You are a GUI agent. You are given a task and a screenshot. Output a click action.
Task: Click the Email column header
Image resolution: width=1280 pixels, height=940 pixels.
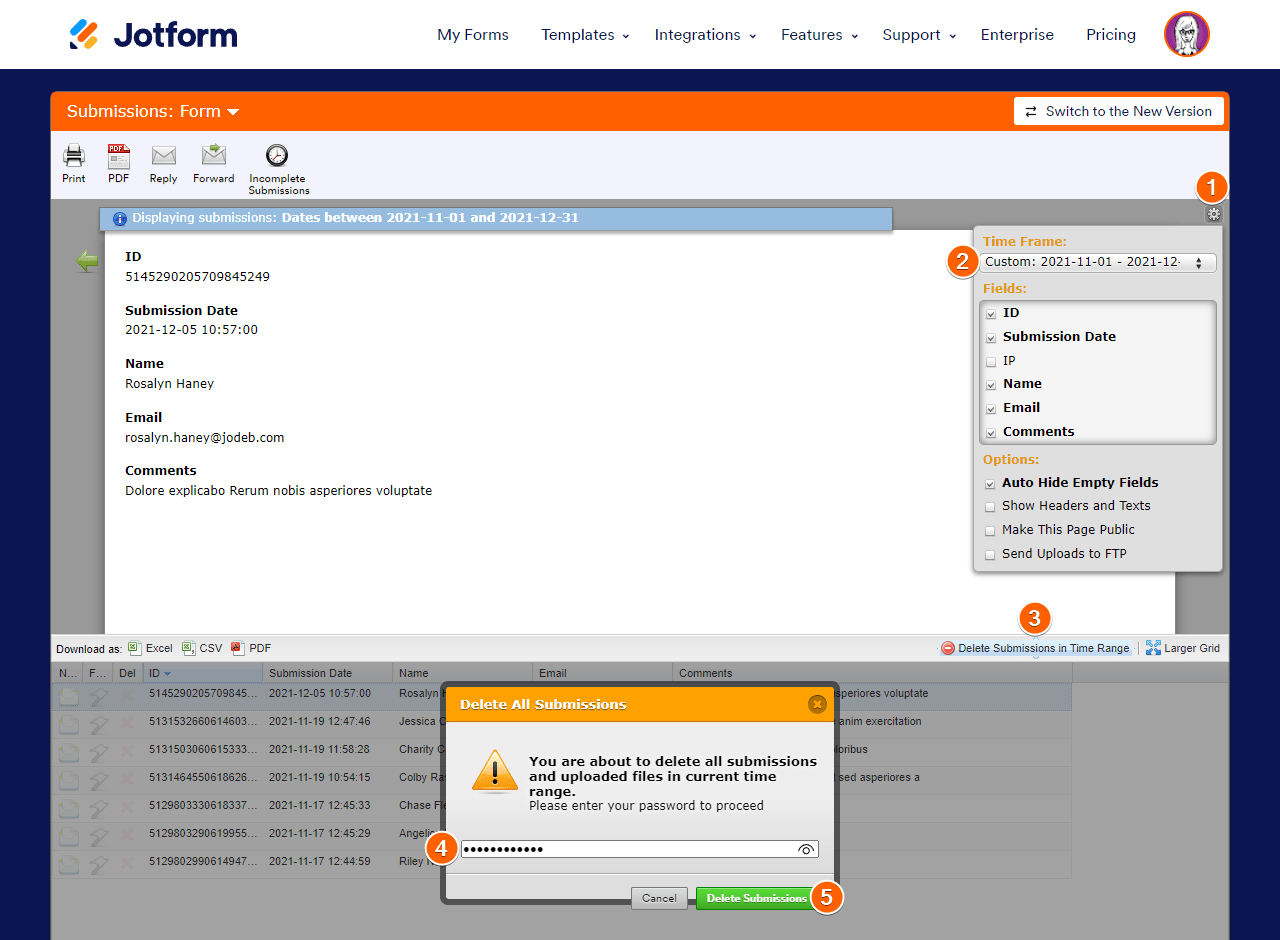pos(603,673)
